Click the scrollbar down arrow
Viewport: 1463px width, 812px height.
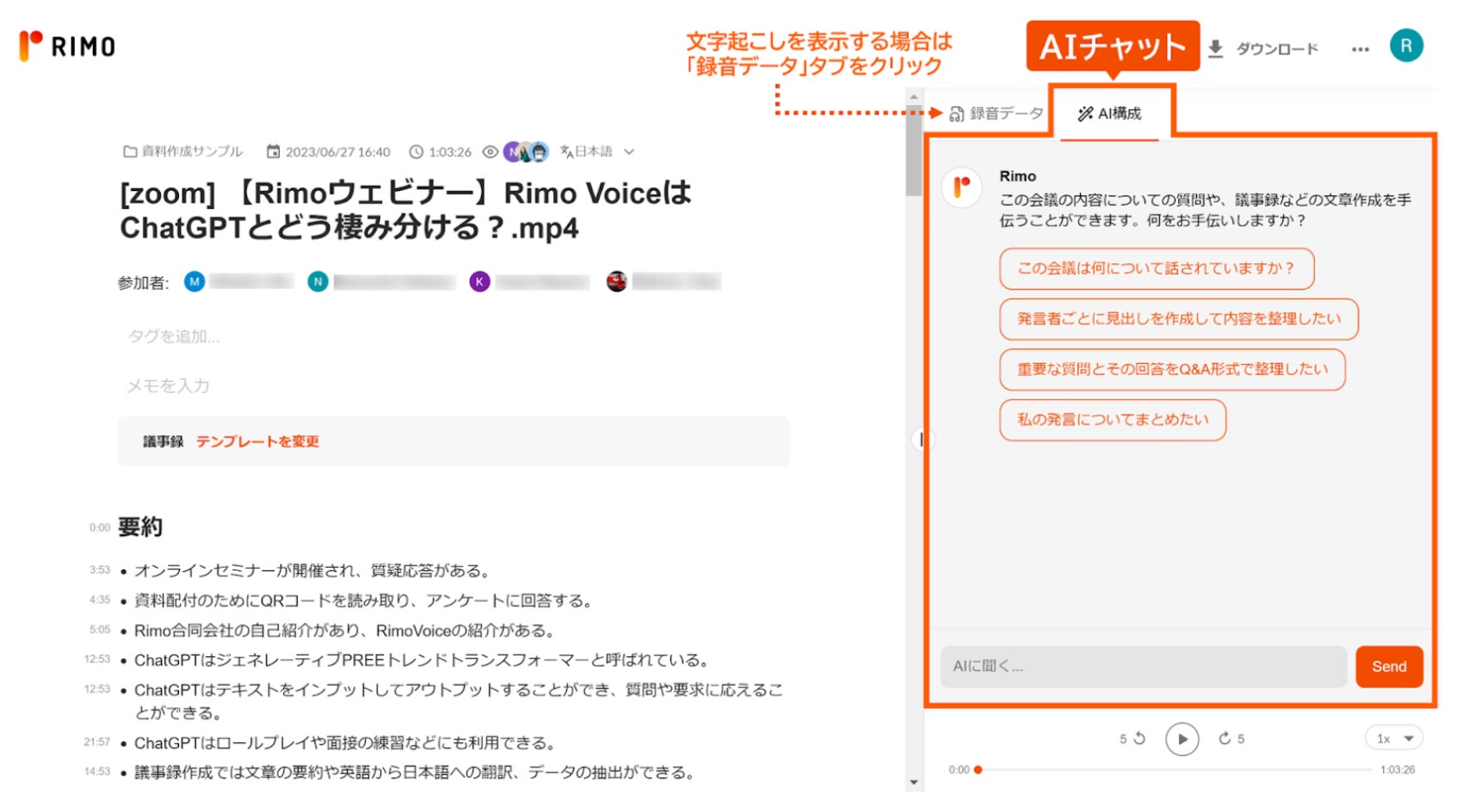coord(913,783)
